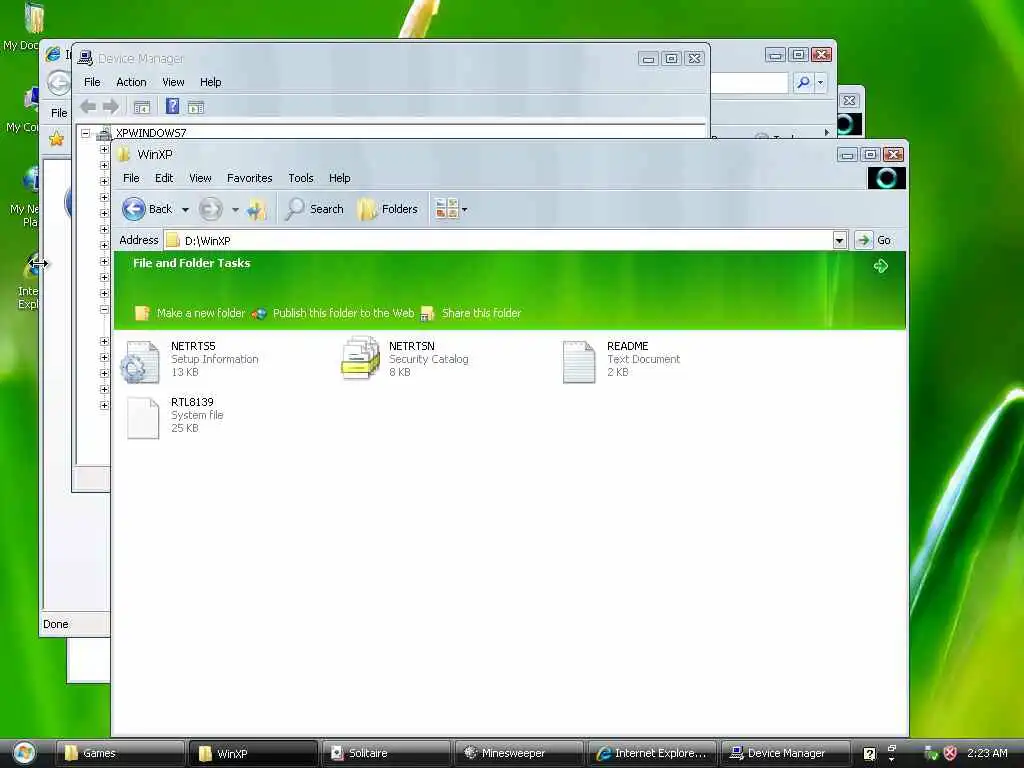This screenshot has height=768, width=1024.
Task: Open Edit menu in WinXP window
Action: point(164,178)
